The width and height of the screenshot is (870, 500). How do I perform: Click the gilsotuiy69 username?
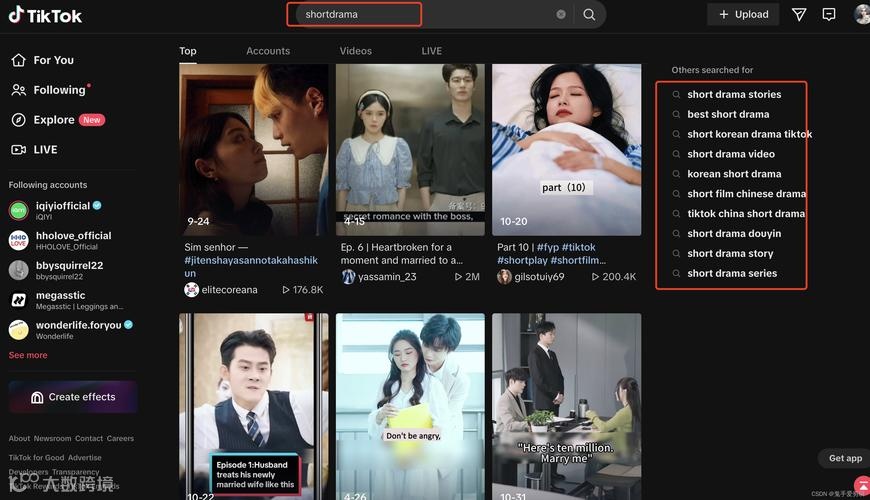(x=539, y=276)
